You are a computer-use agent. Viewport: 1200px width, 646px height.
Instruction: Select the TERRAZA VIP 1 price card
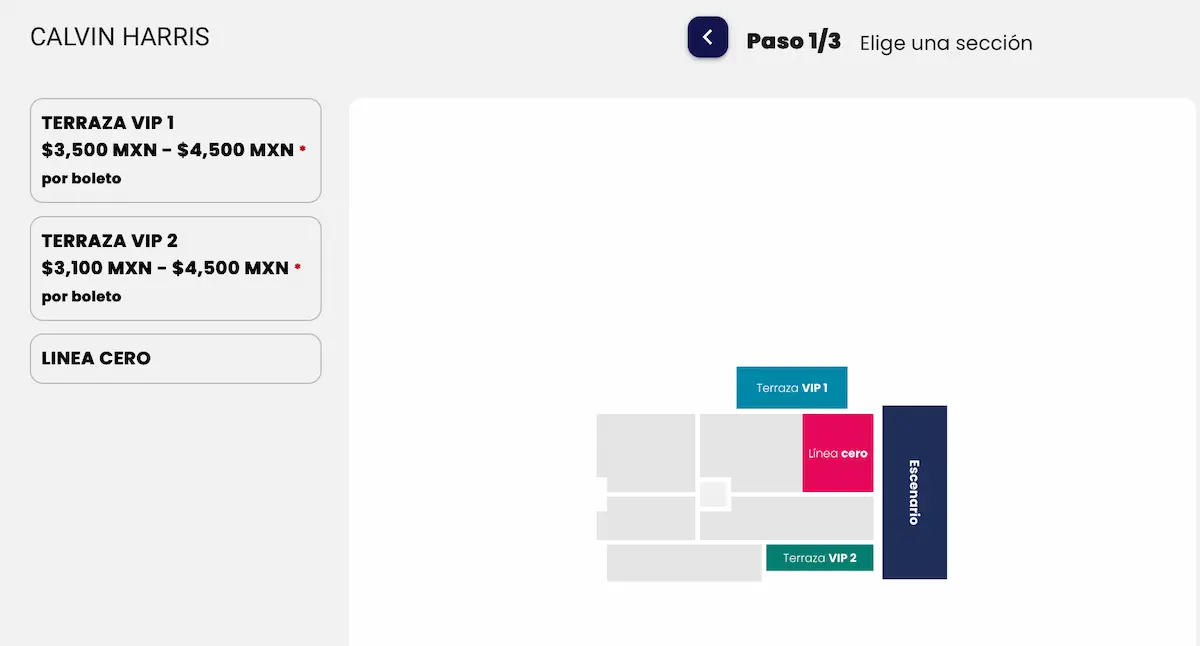pos(175,150)
